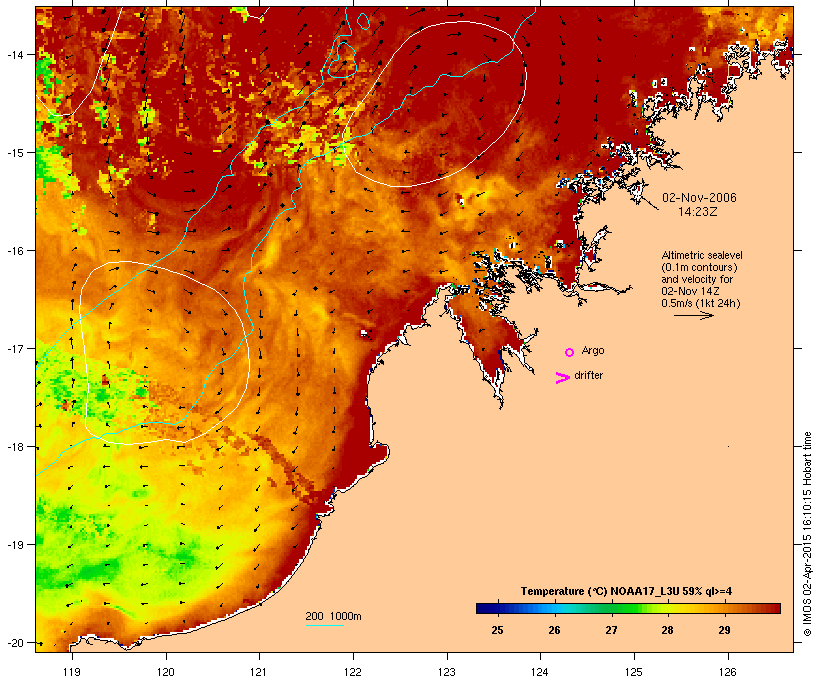Click the longitude axis label 122
The image size is (820, 680).
353,672
